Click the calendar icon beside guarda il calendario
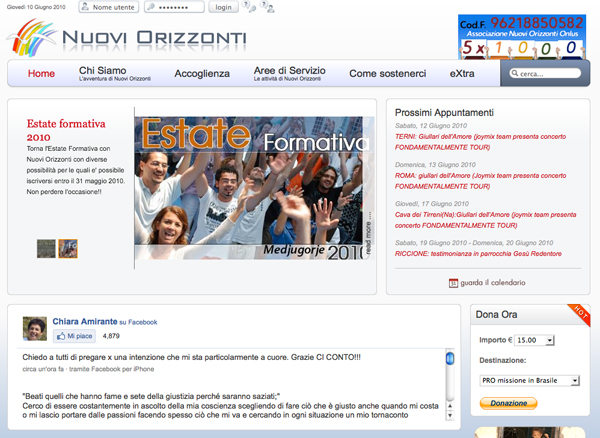Image resolution: width=600 pixels, height=438 pixels. click(453, 283)
